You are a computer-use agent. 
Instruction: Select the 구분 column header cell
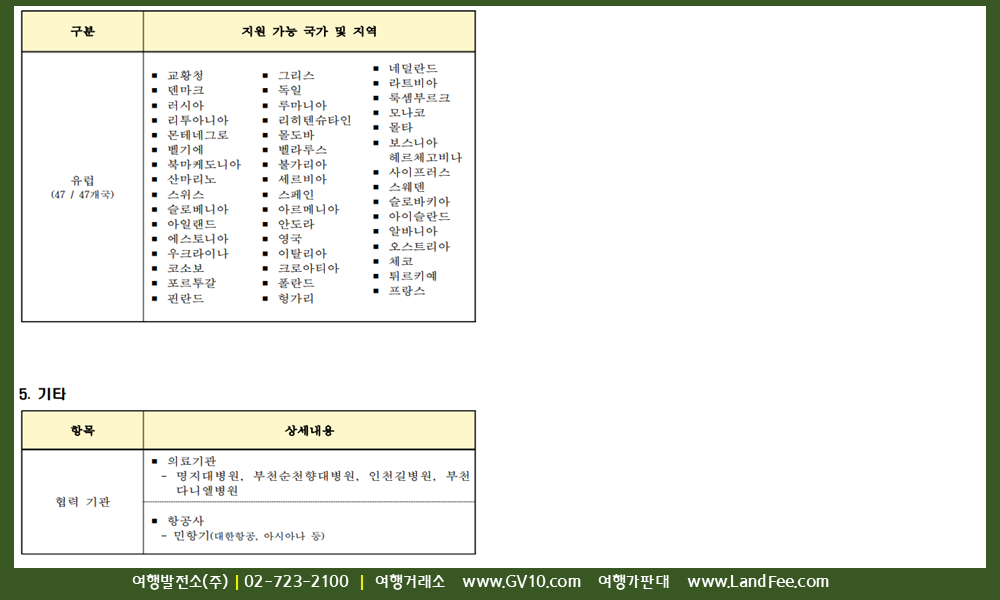[82, 32]
